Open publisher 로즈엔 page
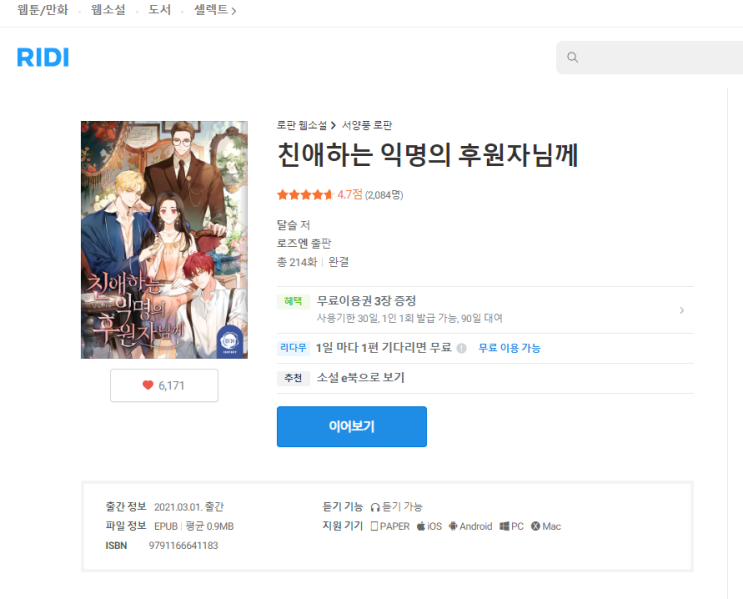Viewport: 743px width, 599px height. coord(293,243)
